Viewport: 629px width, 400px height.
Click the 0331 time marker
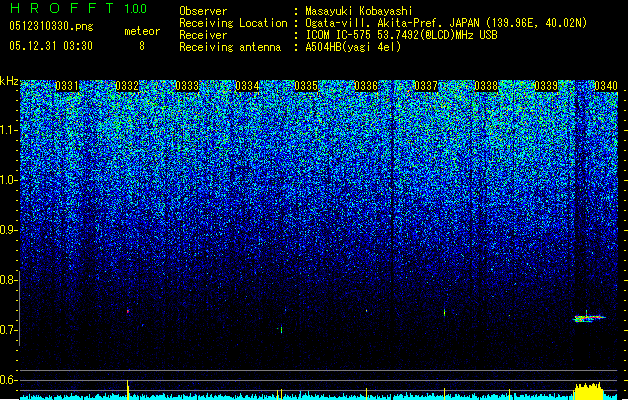tap(67, 86)
